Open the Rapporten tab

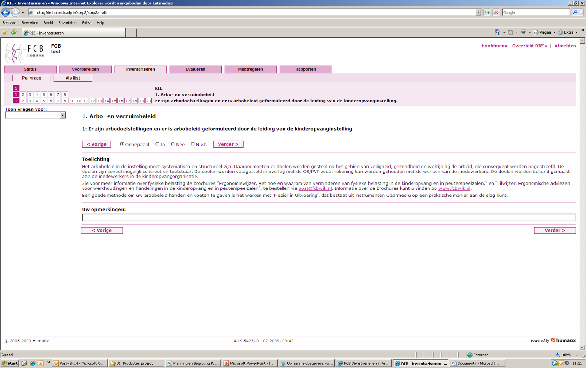pyautogui.click(x=306, y=69)
